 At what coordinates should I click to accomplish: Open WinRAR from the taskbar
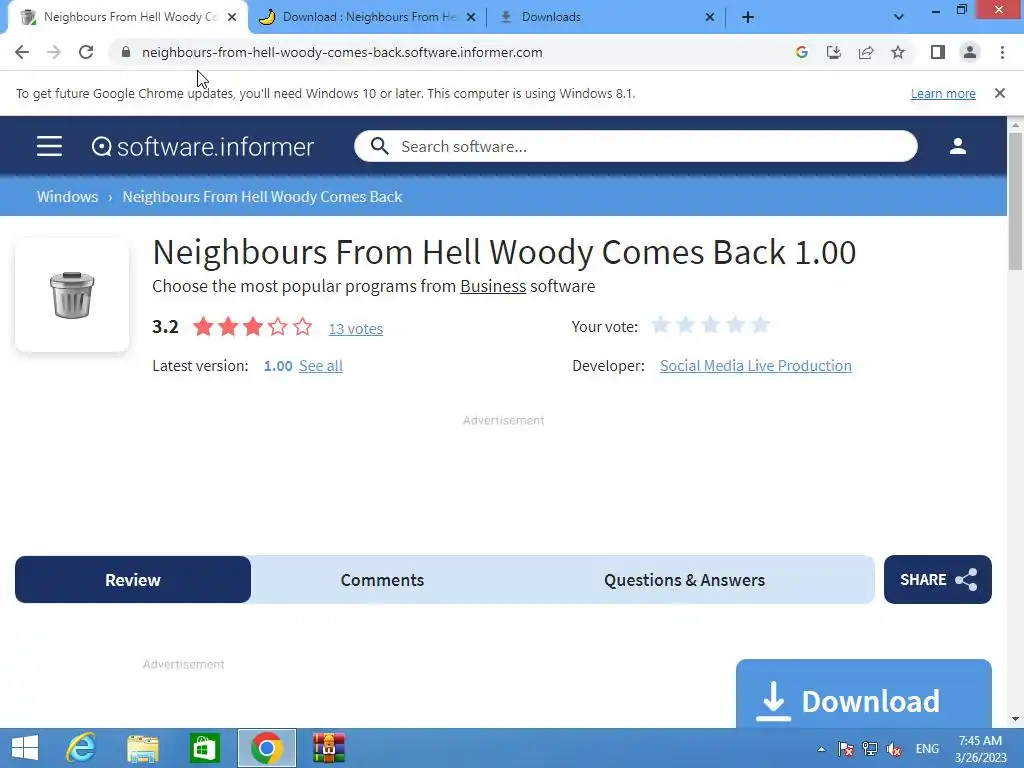328,748
